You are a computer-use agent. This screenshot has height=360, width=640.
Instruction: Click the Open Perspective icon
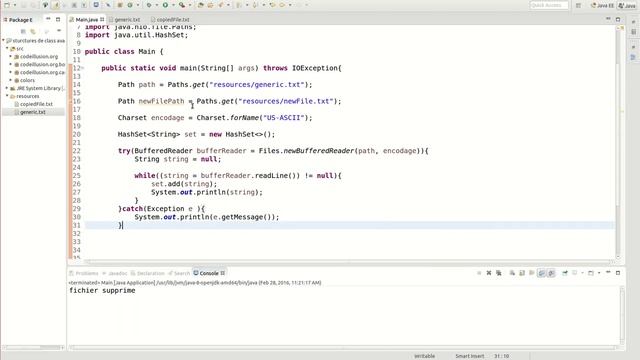pyautogui.click(x=578, y=5)
